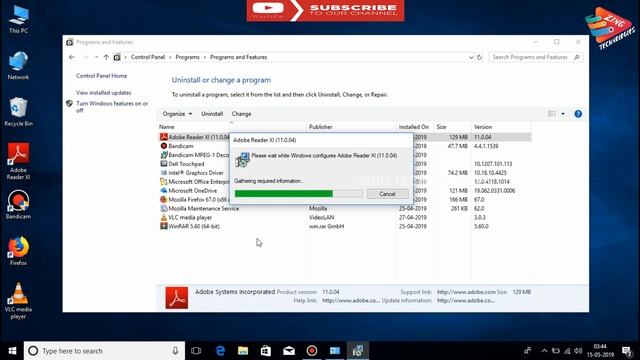
Task: Open Mail app from the taskbar
Action: pyautogui.click(x=289, y=351)
